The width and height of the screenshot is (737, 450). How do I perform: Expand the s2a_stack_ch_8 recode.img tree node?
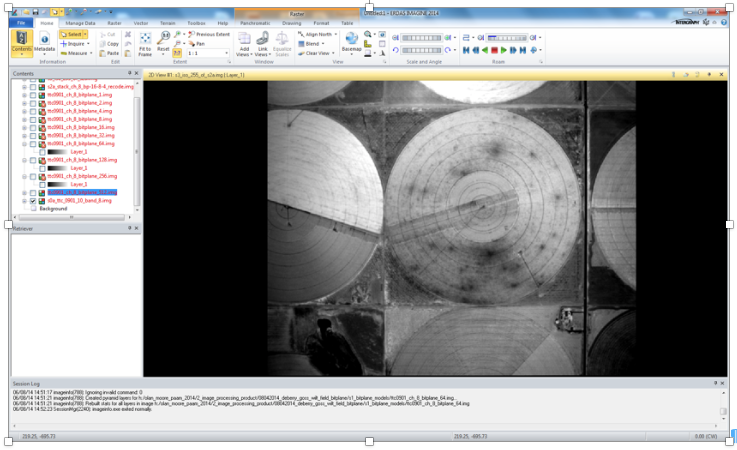pyautogui.click(x=24, y=87)
